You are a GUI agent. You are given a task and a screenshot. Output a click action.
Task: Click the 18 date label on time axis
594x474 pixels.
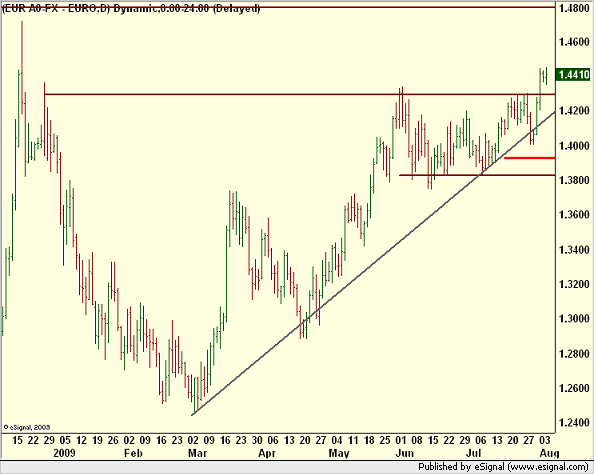[369, 441]
